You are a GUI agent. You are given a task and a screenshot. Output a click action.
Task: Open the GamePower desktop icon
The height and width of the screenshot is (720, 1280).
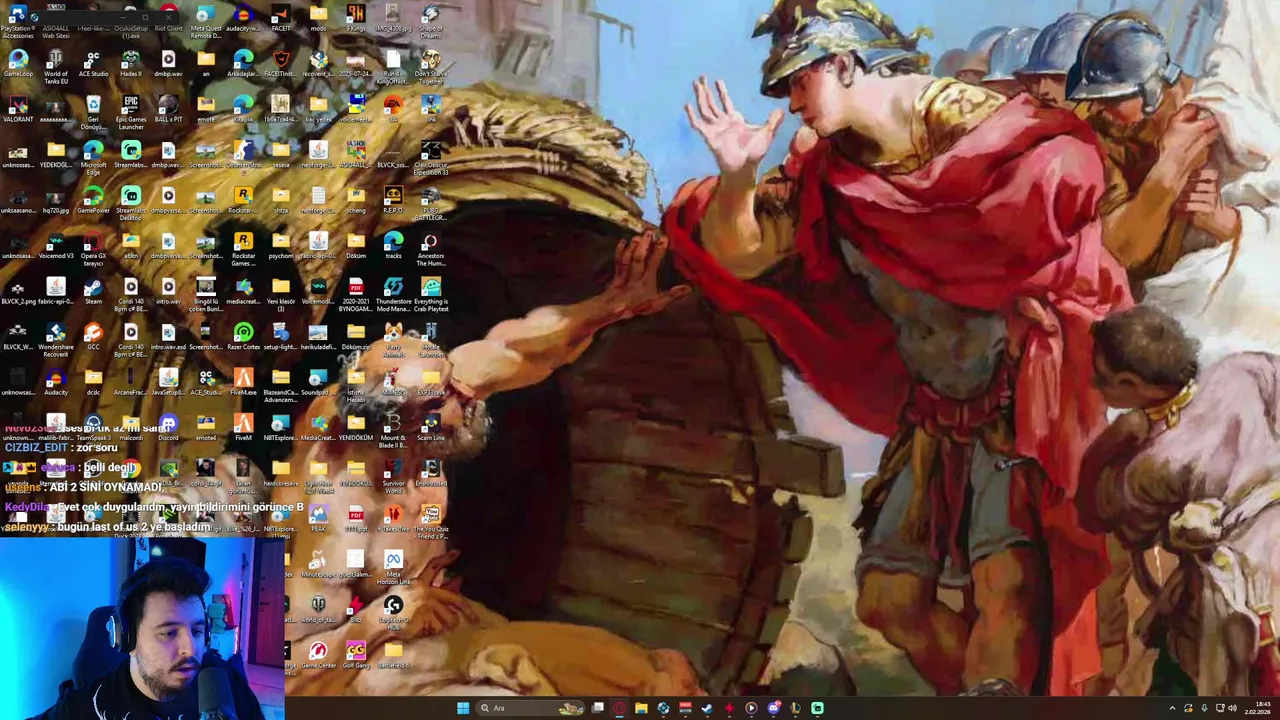tap(93, 201)
